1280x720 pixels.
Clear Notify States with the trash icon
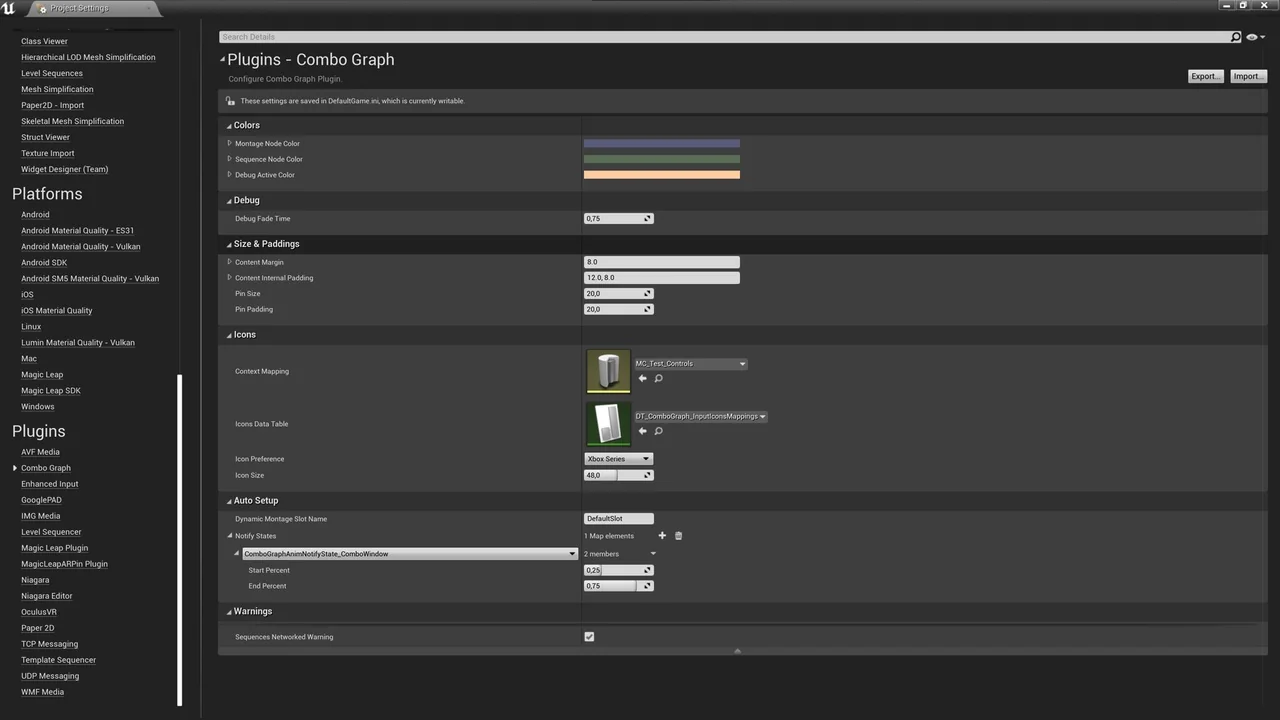click(678, 535)
